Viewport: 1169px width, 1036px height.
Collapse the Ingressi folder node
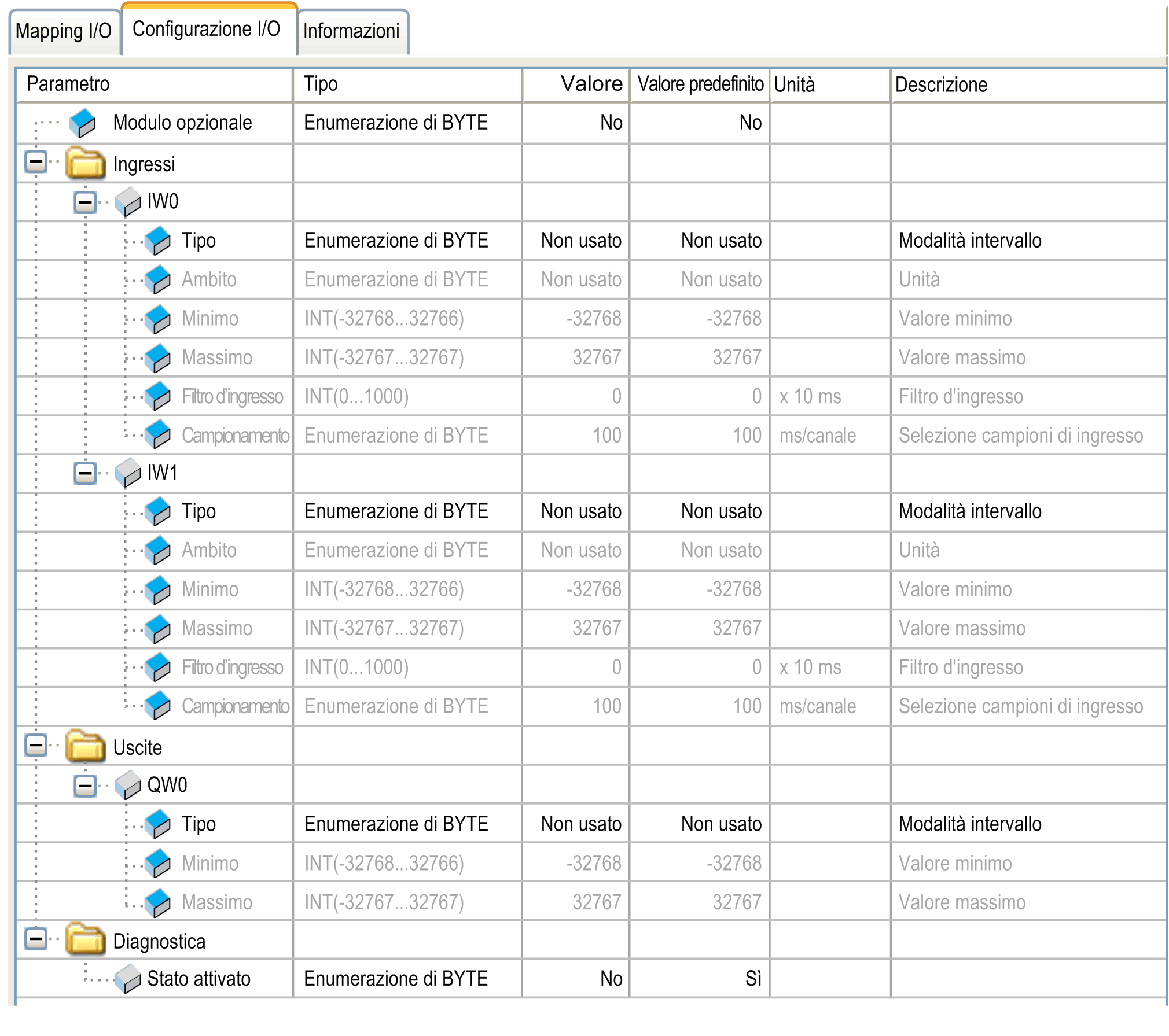tap(36, 162)
